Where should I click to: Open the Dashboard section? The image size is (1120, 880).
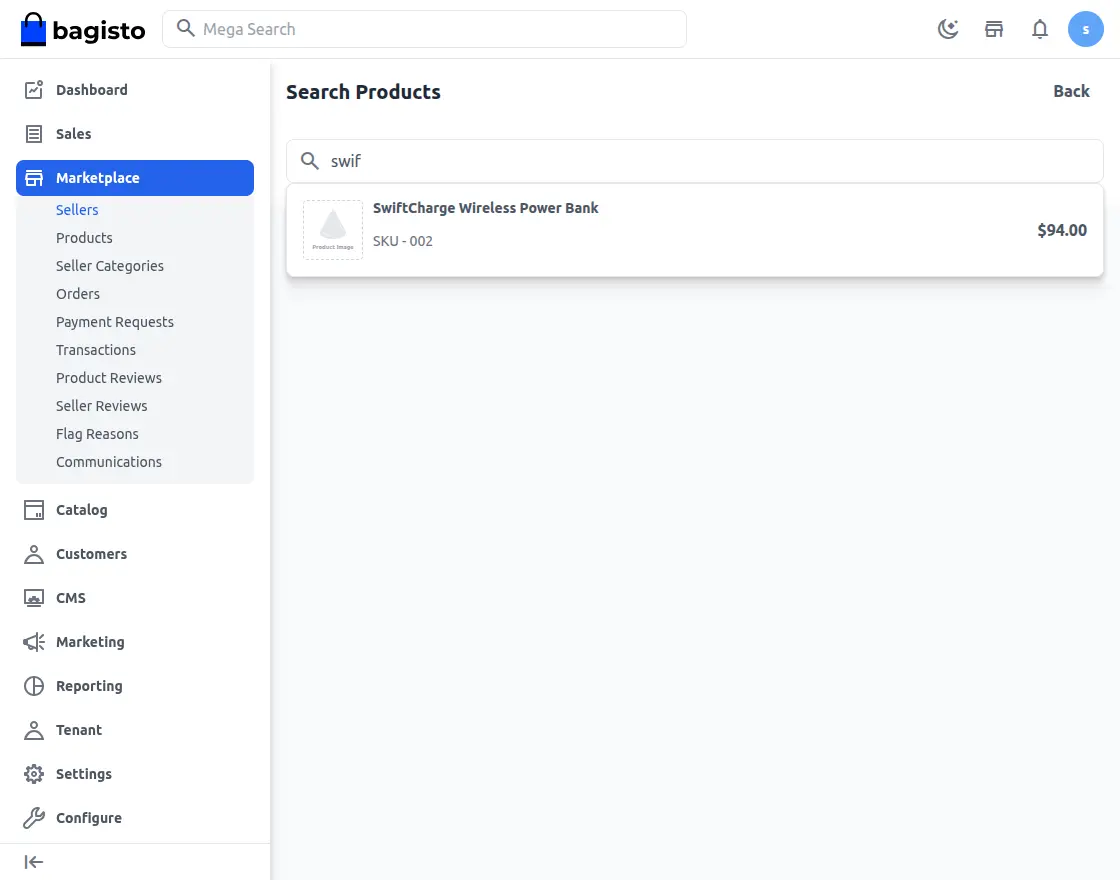click(91, 90)
